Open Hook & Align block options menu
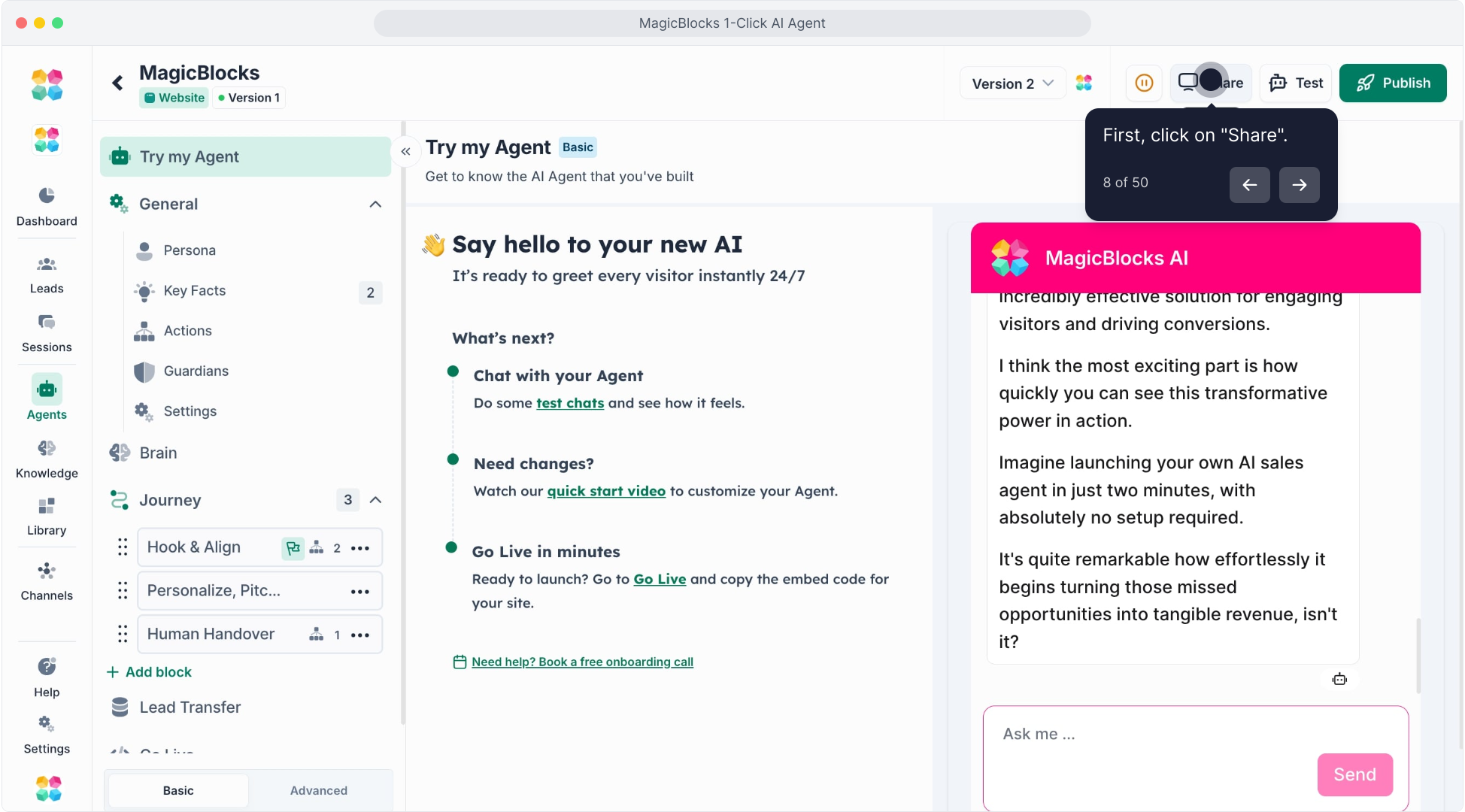 [x=360, y=548]
